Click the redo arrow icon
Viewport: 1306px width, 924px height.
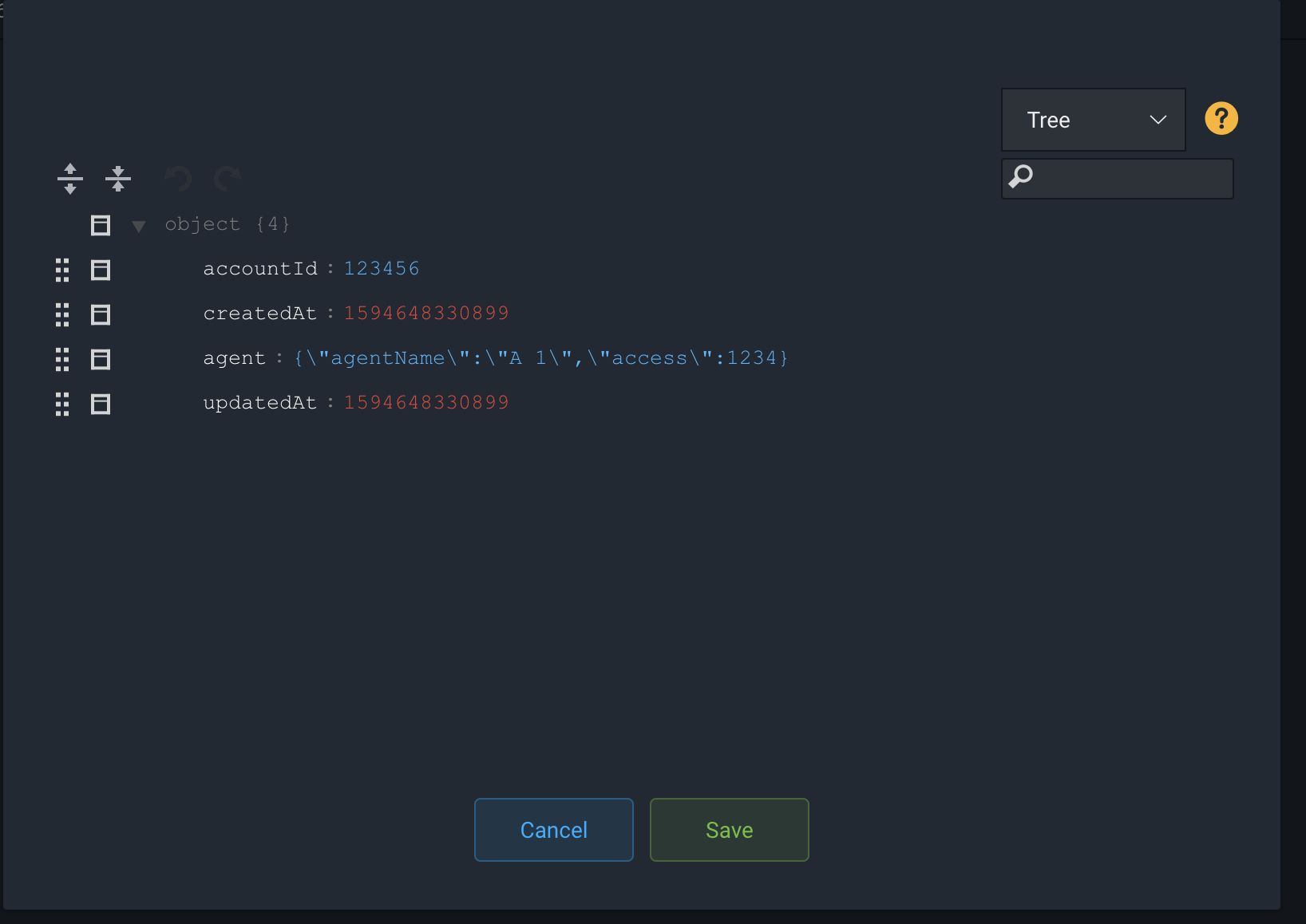pyautogui.click(x=227, y=179)
